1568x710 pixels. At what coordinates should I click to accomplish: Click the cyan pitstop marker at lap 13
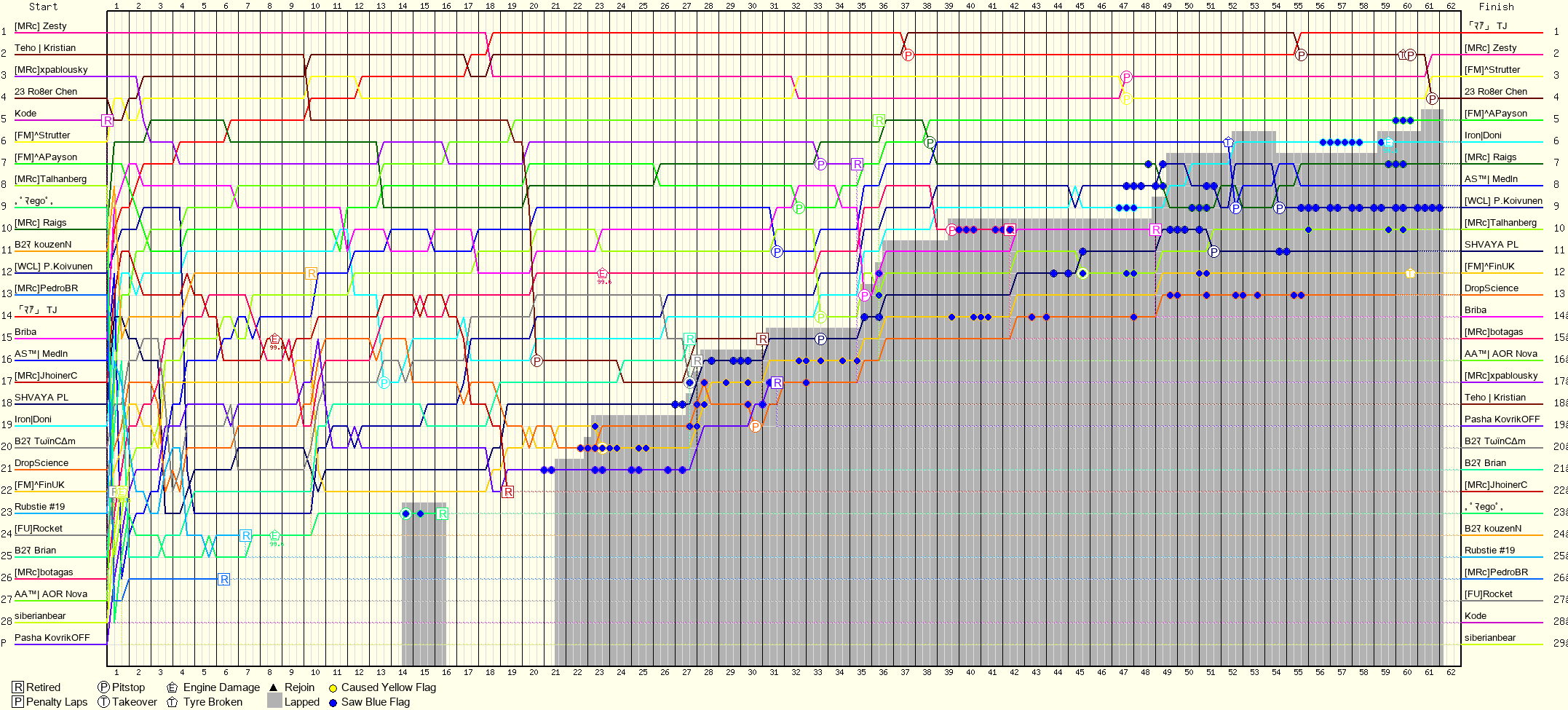pyautogui.click(x=384, y=382)
